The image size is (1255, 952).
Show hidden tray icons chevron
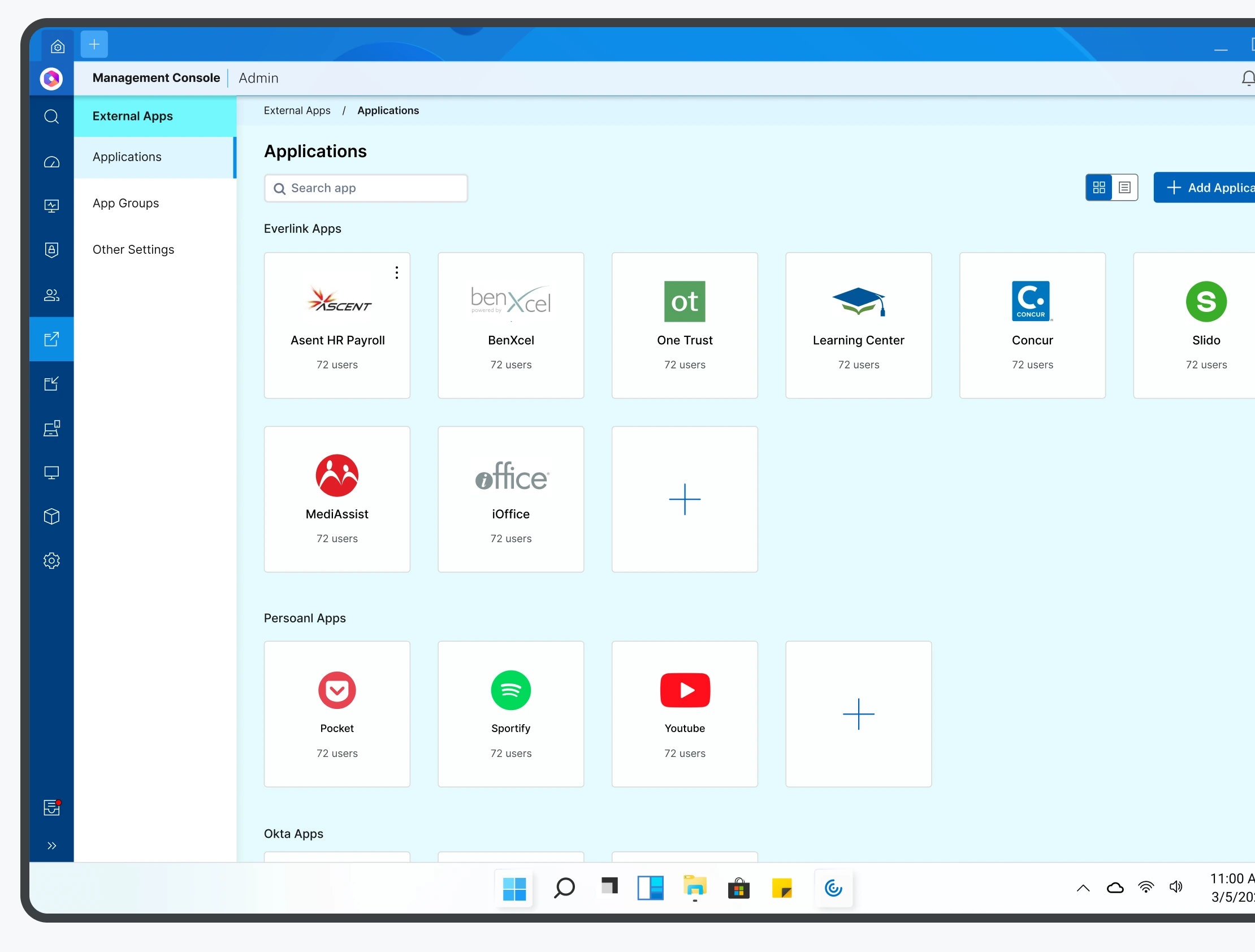(1083, 889)
